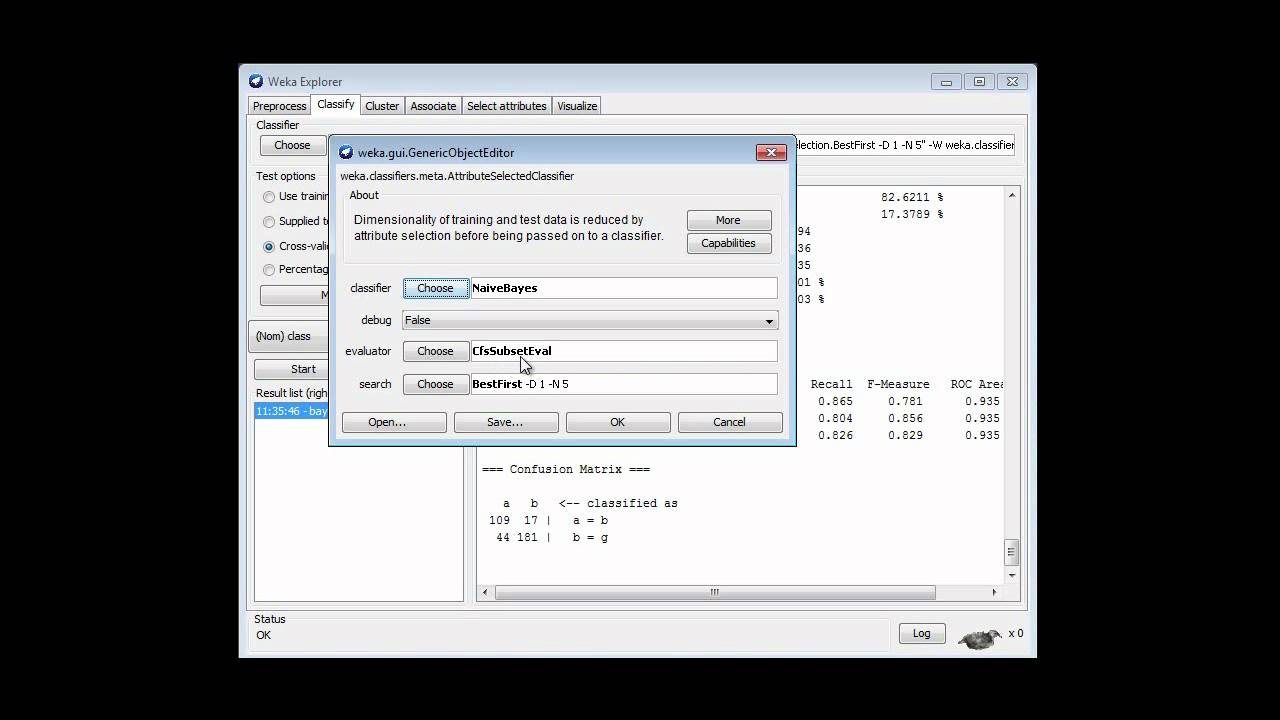Click the BestFirst -D 1 -N 5 field

(623, 384)
